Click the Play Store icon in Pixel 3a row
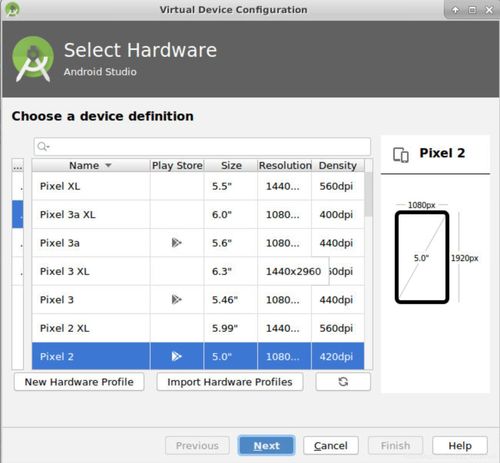 tap(176, 243)
